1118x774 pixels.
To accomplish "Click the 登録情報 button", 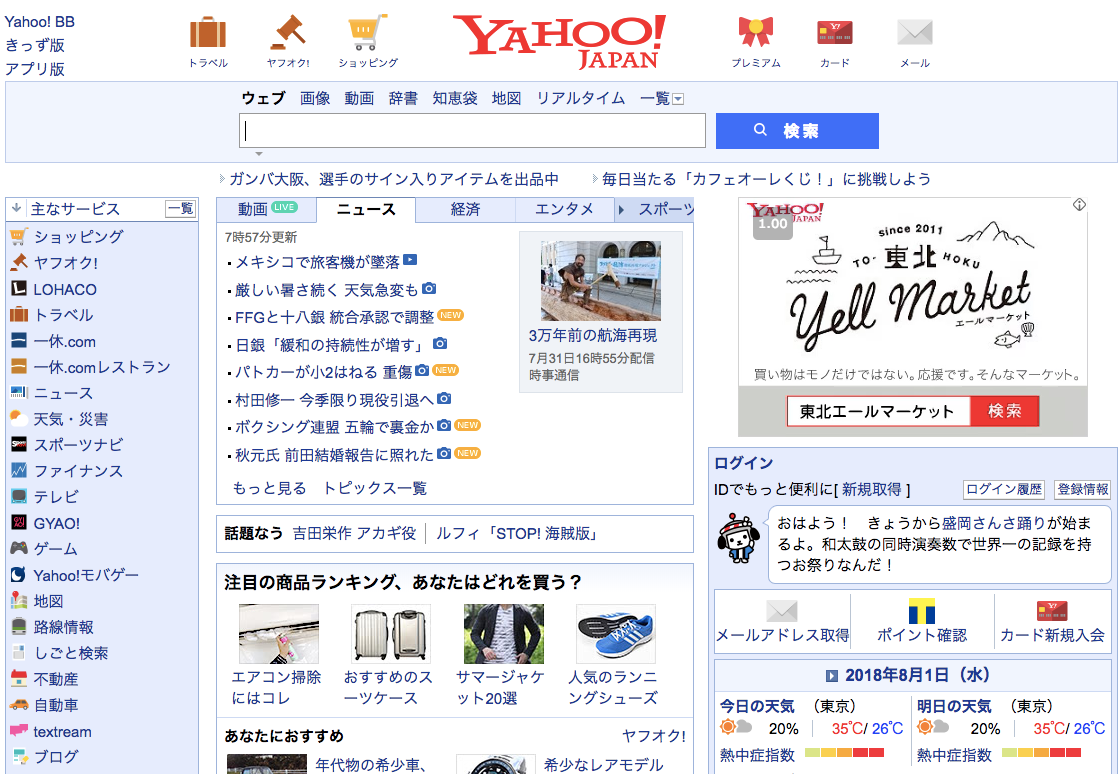I will pyautogui.click(x=1082, y=490).
